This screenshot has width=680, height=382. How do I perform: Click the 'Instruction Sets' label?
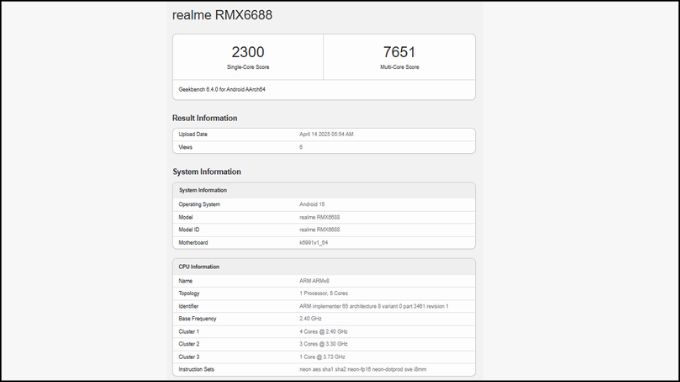pyautogui.click(x=196, y=369)
